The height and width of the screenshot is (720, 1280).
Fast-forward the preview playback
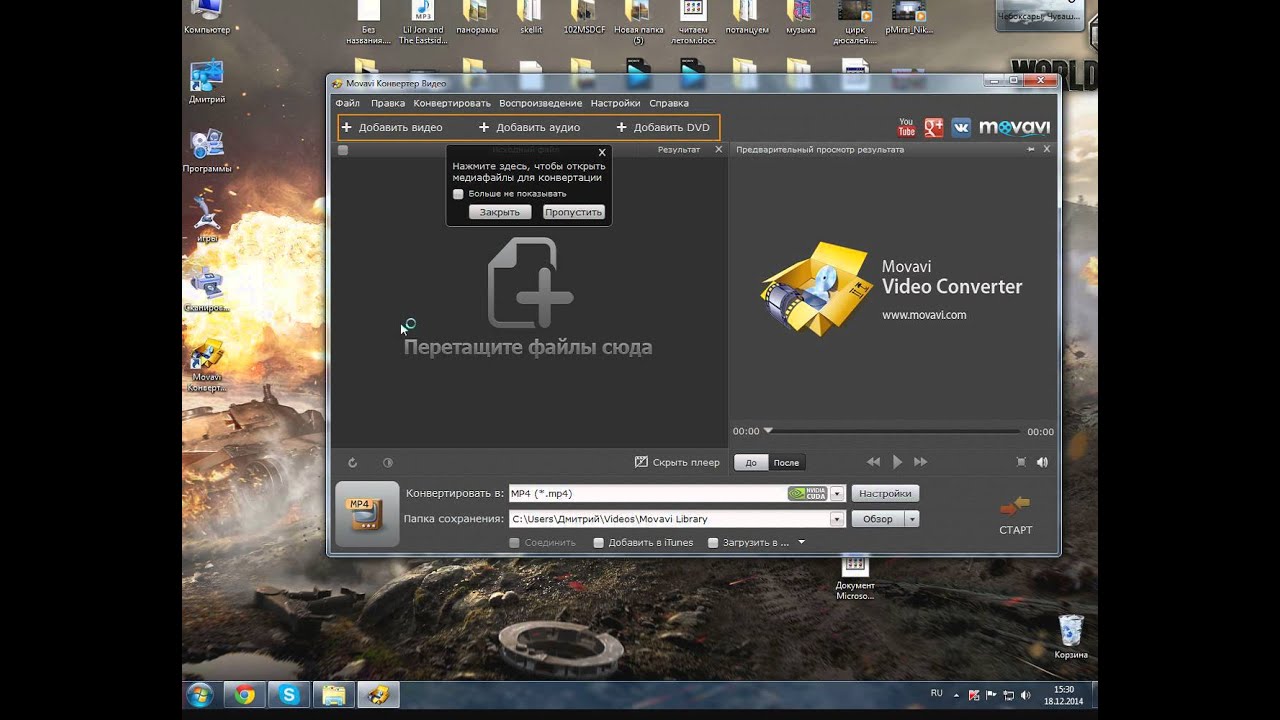[x=921, y=462]
